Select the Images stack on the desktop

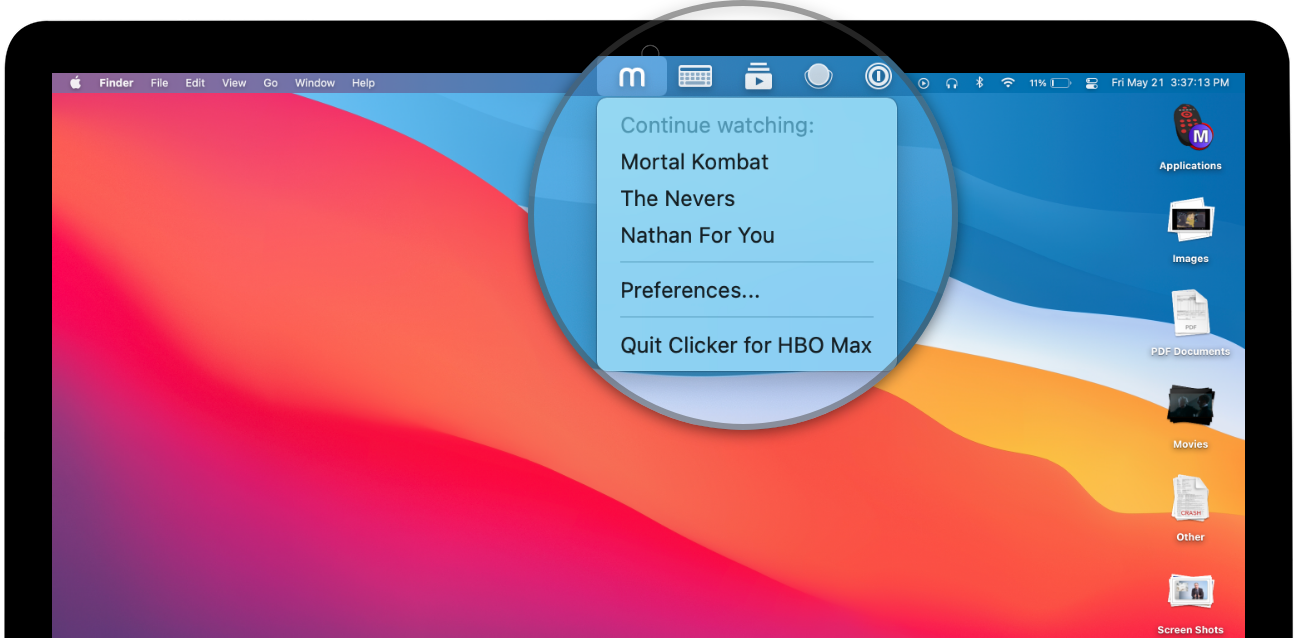[x=1190, y=231]
